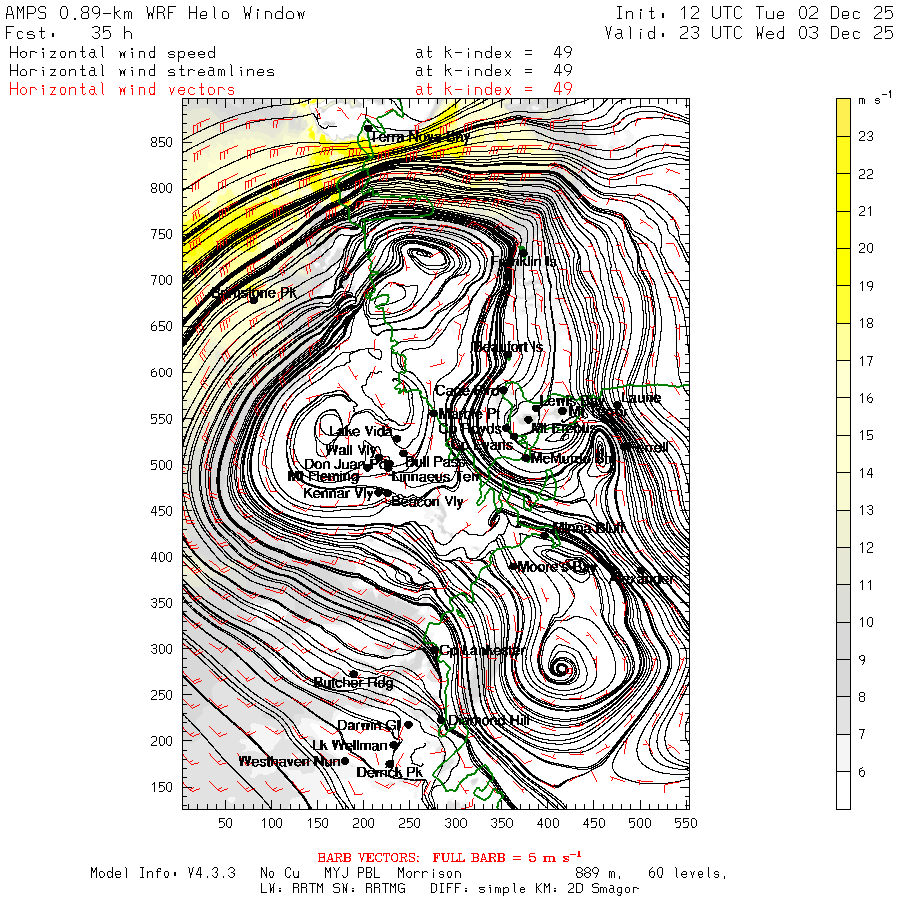The image size is (900, 900).
Task: Select the Mt Fleming station label
Action: [x=323, y=476]
